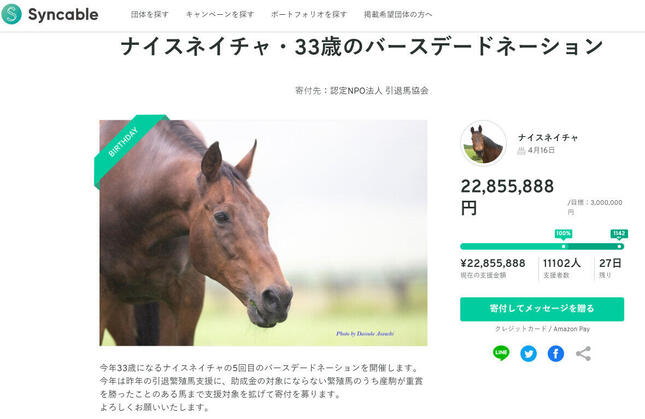The height and width of the screenshot is (419, 645).
Task: Open 団体を探す menu item
Action: (x=150, y=14)
